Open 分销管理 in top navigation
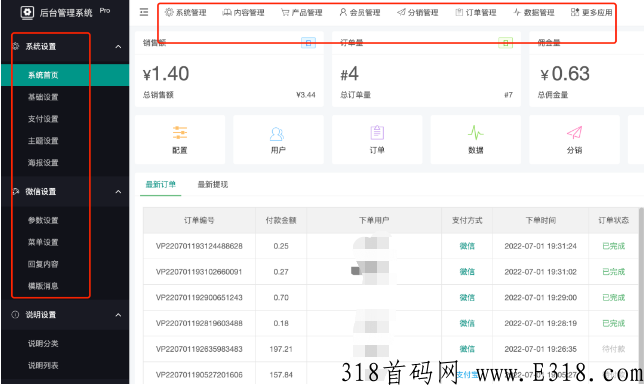This screenshot has height=385, width=644. (418, 13)
